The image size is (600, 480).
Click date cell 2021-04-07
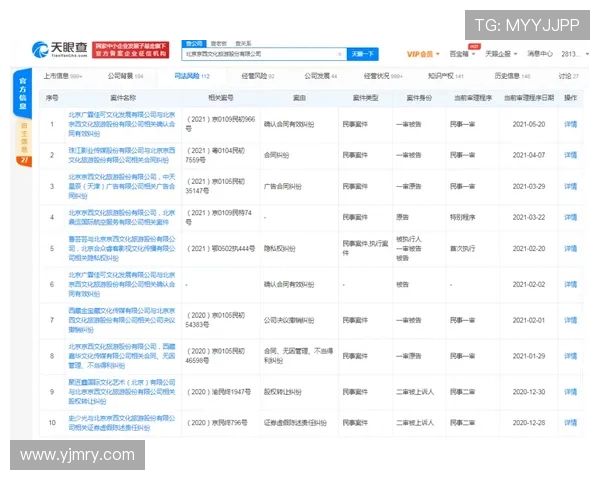coord(529,155)
